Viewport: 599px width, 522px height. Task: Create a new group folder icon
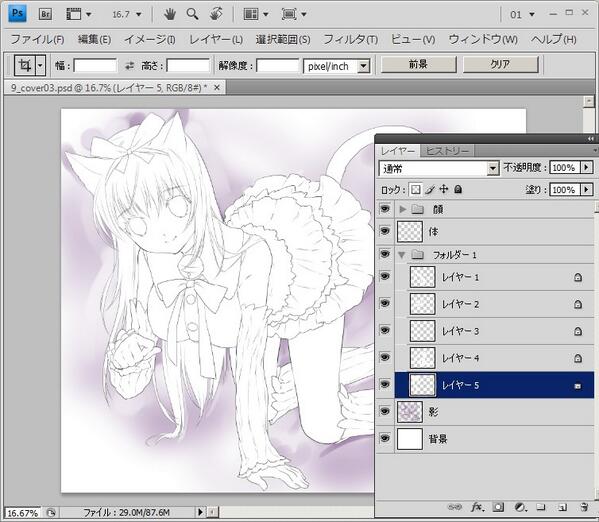click(x=540, y=507)
